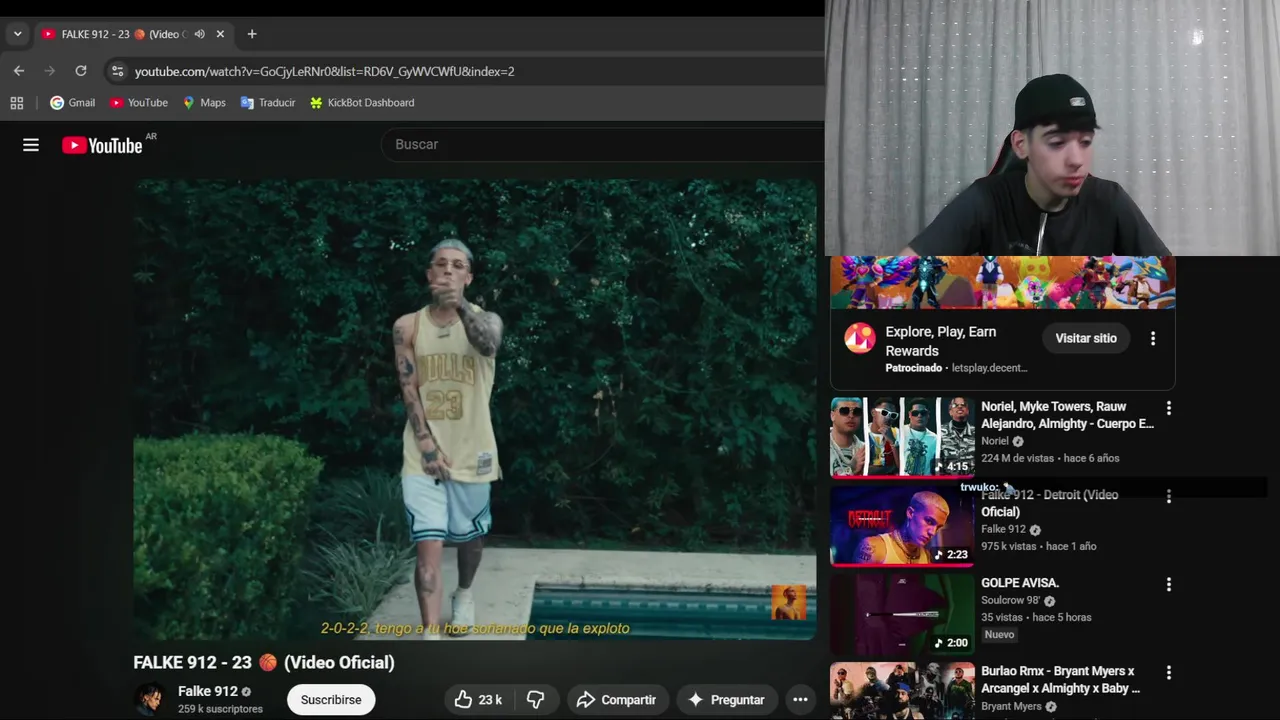Open the KickBot Dashboard bookmark

pyautogui.click(x=362, y=103)
